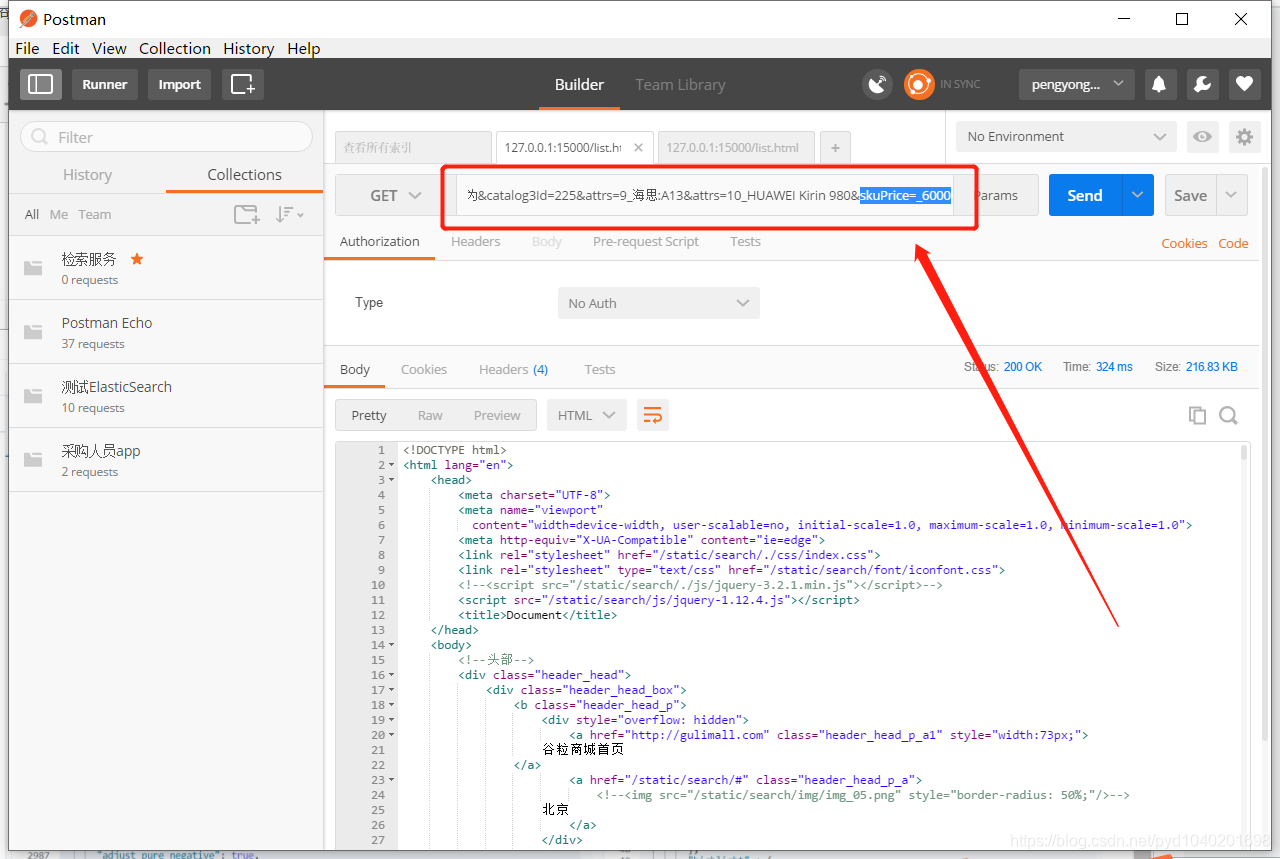Viewport: 1280px width, 859px height.
Task: Switch to the Team Library tab
Action: tap(680, 85)
